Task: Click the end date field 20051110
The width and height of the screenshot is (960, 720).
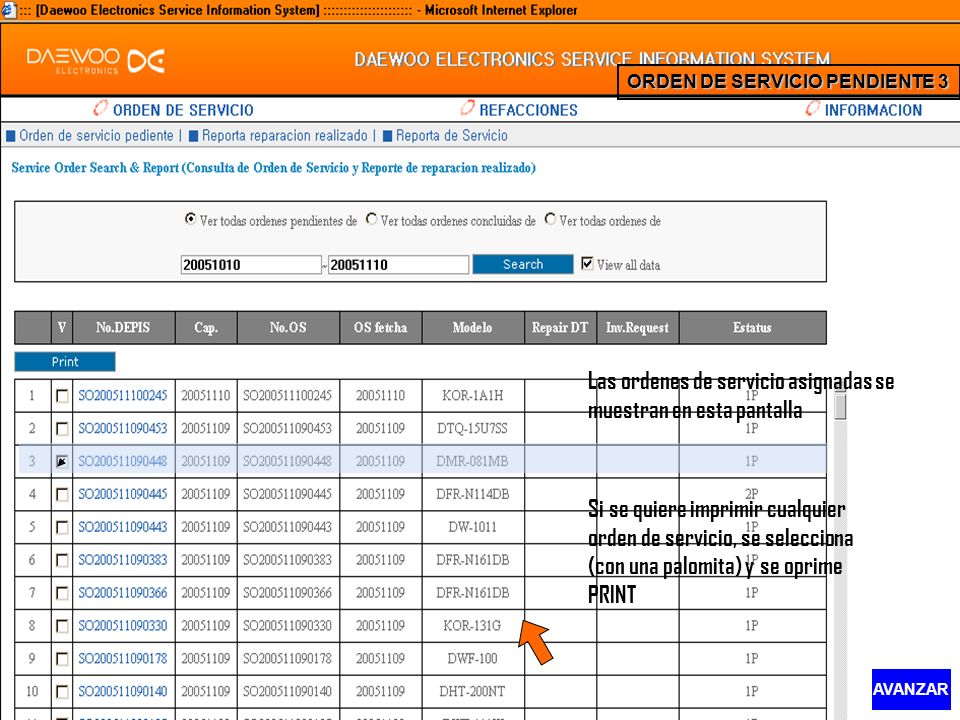Action: point(399,264)
